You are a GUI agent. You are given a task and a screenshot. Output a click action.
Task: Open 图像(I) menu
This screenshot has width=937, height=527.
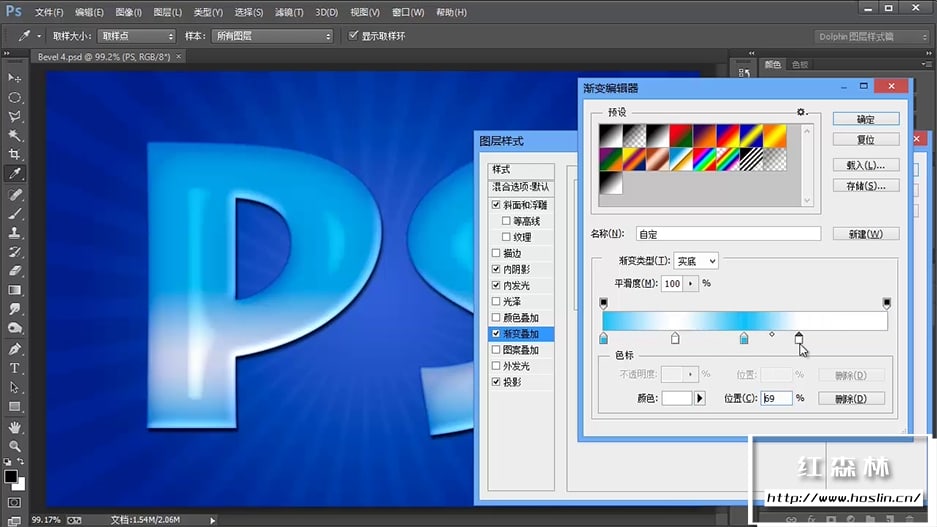pyautogui.click(x=128, y=12)
